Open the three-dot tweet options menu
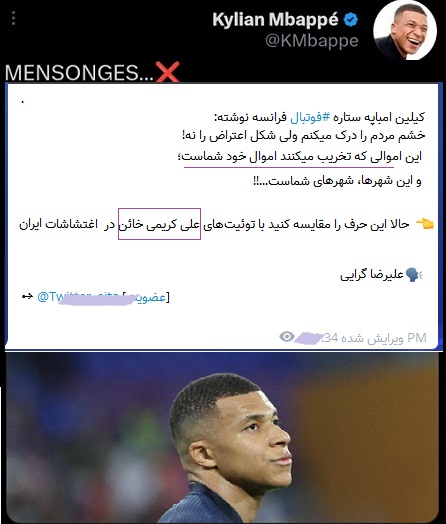The image size is (446, 524). point(13,18)
